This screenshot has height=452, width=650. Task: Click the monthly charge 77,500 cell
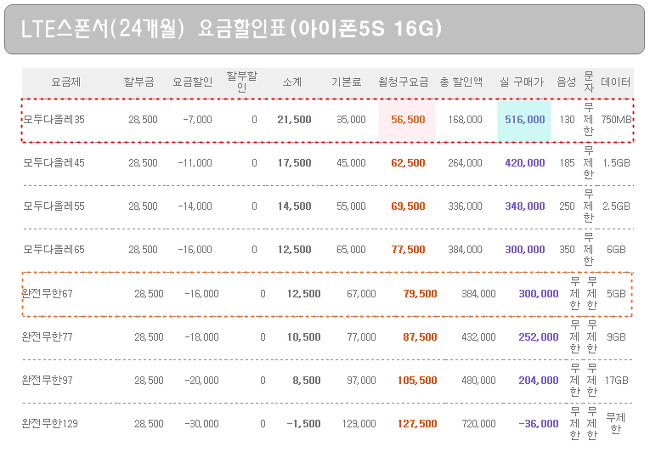408,249
